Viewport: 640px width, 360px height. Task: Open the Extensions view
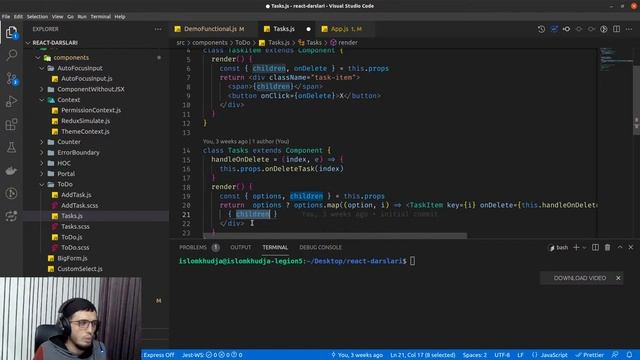11,124
